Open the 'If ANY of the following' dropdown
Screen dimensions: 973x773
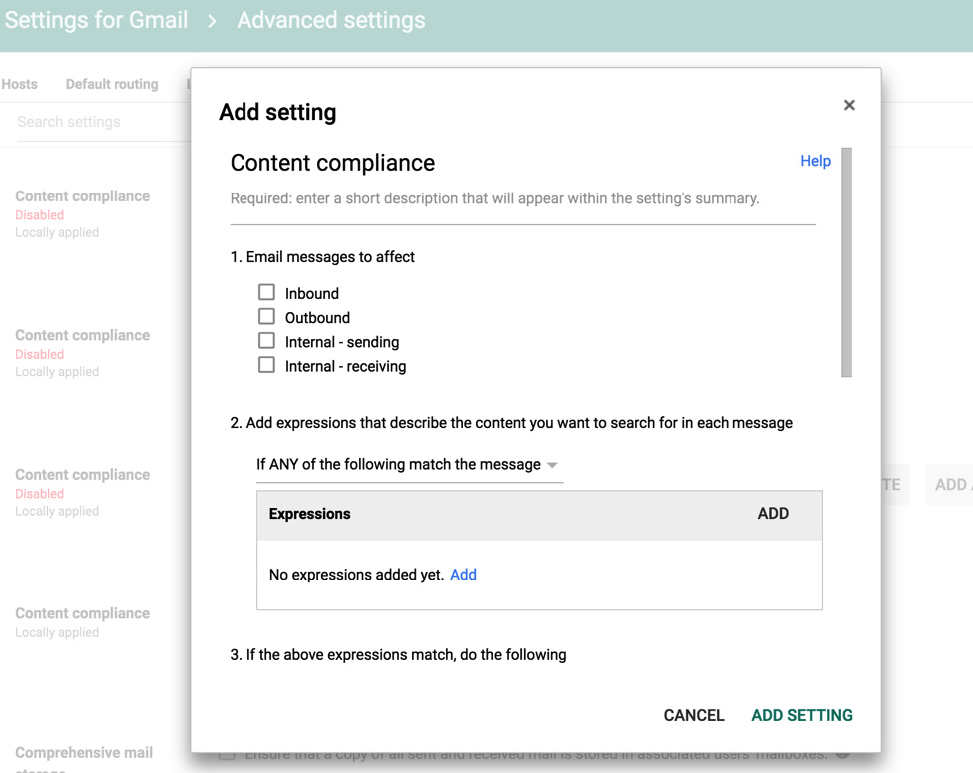point(409,465)
